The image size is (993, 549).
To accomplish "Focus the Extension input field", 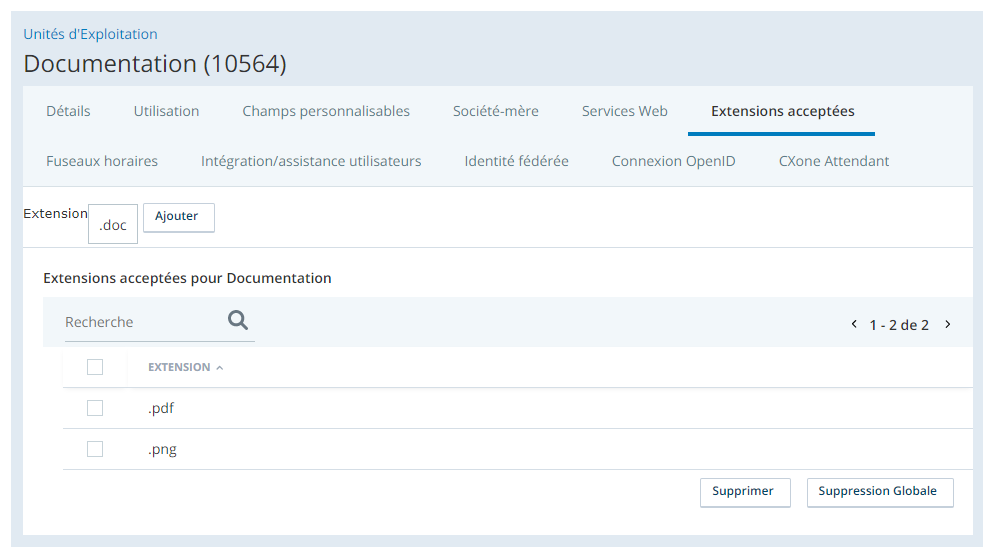I will pos(113,224).
